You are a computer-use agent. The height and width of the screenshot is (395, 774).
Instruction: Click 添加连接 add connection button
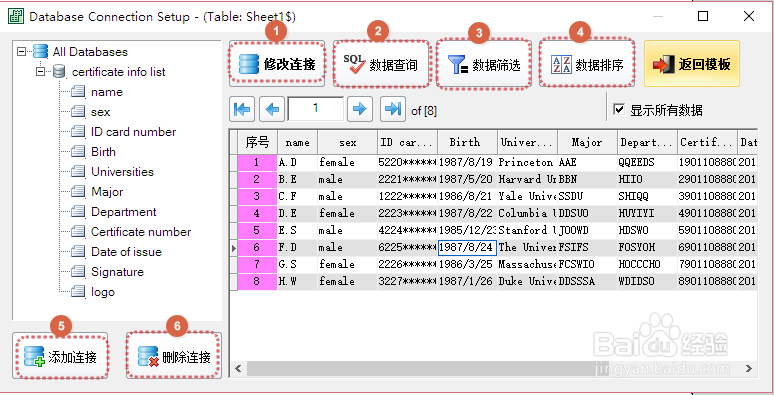point(60,356)
